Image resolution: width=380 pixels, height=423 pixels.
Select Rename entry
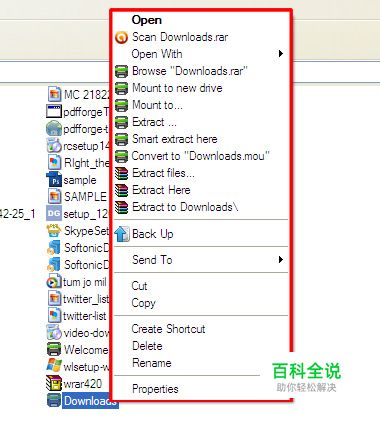(152, 363)
